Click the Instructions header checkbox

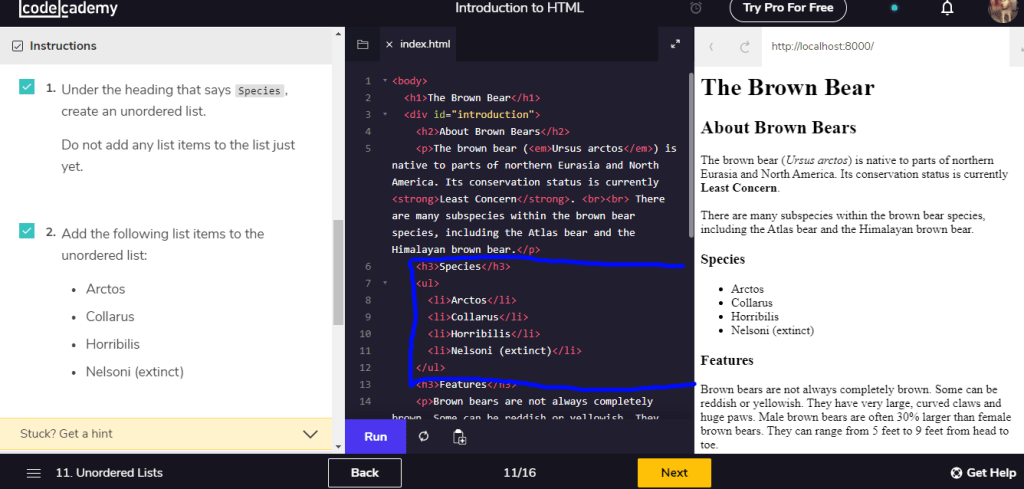17,46
